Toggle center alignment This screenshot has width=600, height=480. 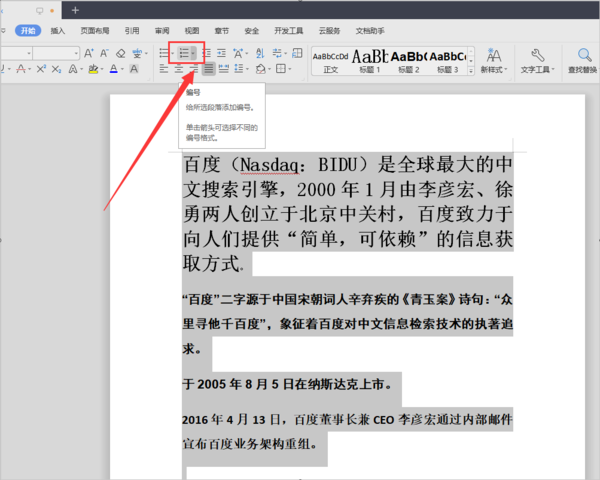(x=179, y=69)
